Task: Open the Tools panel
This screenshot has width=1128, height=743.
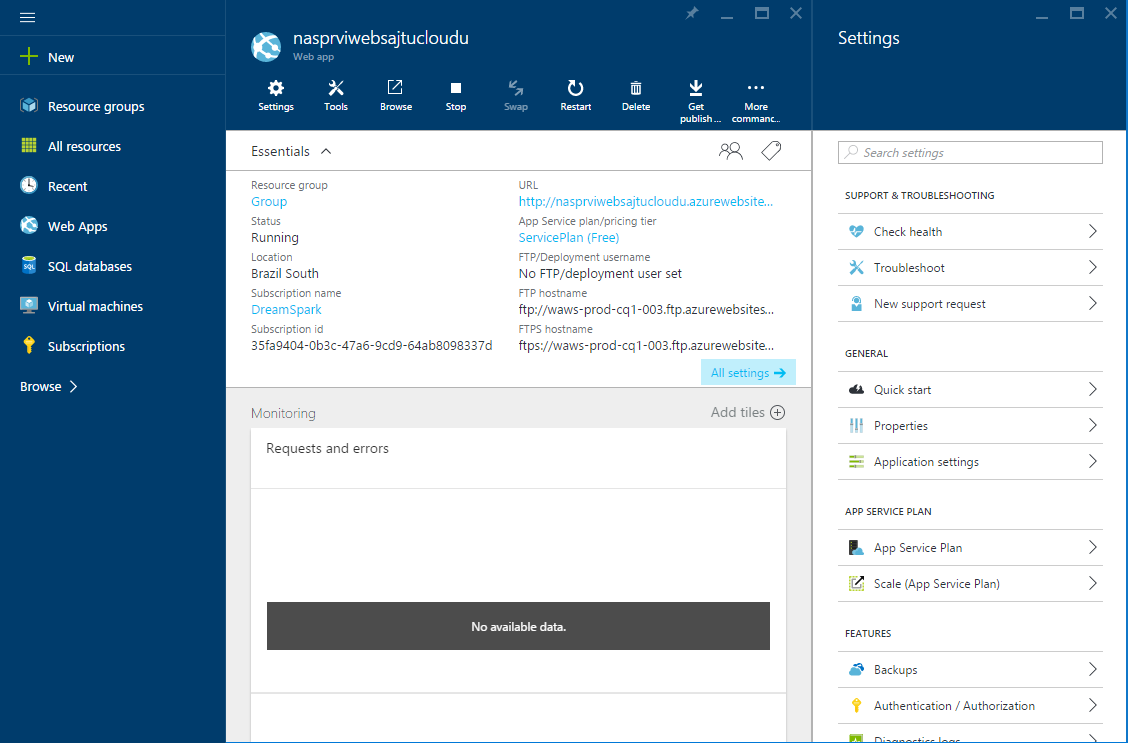Action: [x=335, y=96]
